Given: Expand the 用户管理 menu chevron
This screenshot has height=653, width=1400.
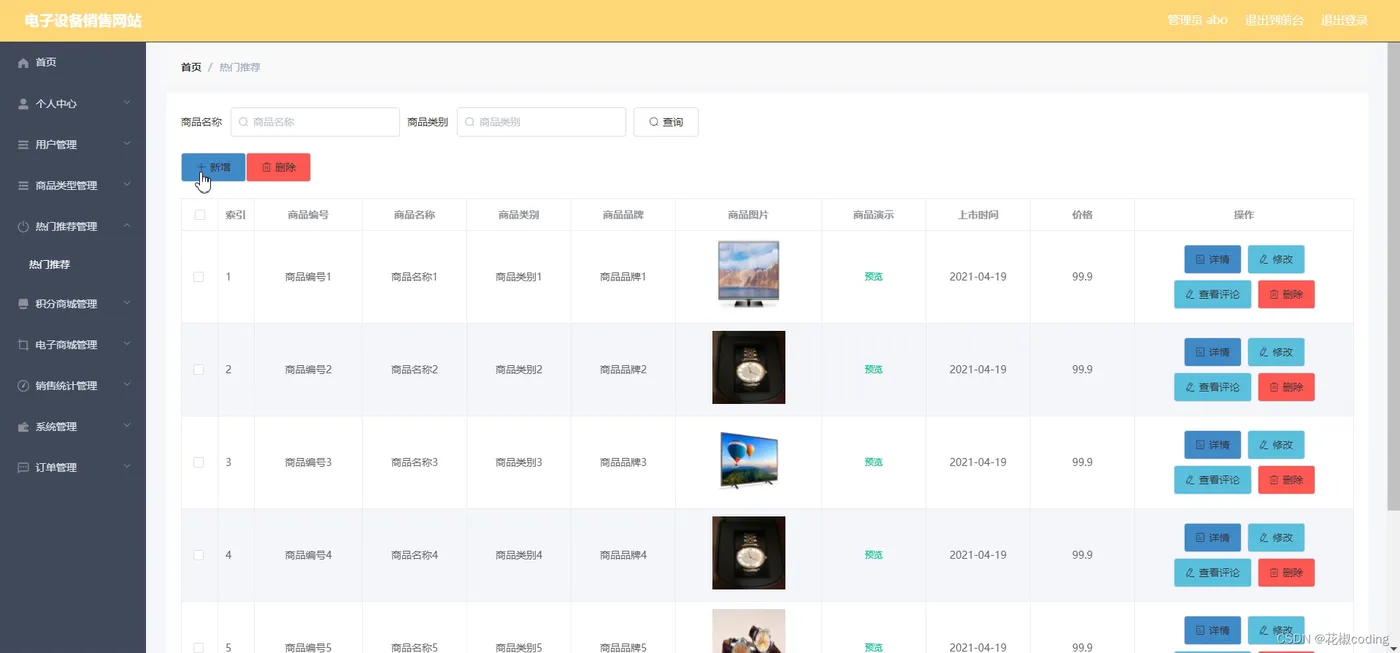Looking at the screenshot, I should (x=127, y=144).
